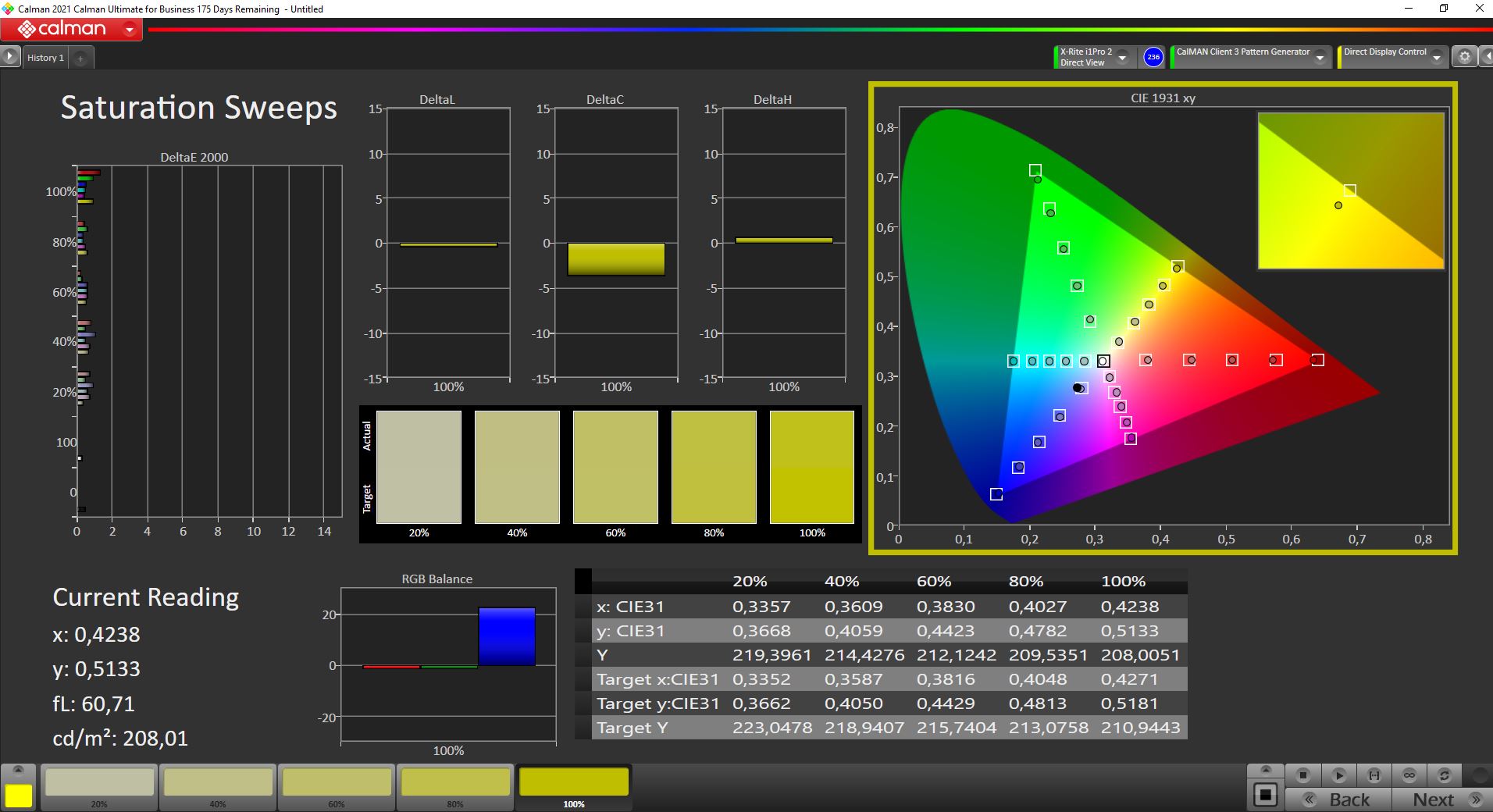Click the blue 236 meter badge
Viewport: 1493px width, 812px height.
(1153, 57)
